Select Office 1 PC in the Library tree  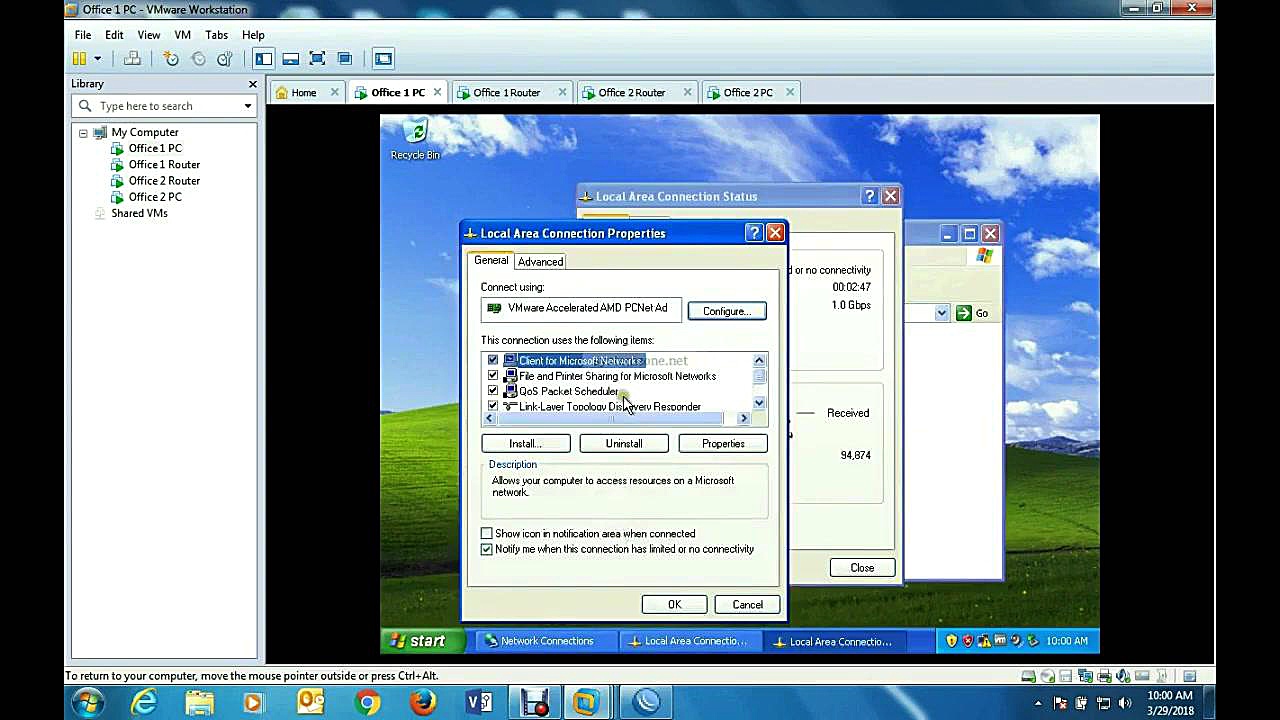pyautogui.click(x=155, y=148)
